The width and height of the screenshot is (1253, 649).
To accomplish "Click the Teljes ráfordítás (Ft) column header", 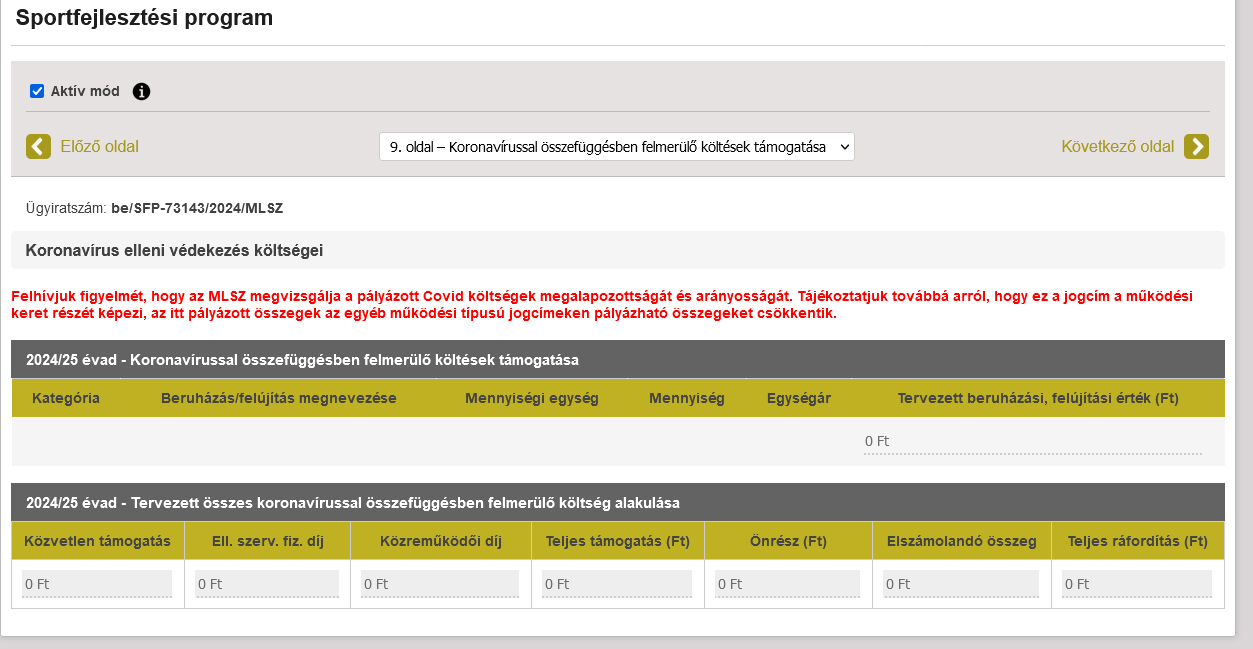I will tap(1138, 541).
